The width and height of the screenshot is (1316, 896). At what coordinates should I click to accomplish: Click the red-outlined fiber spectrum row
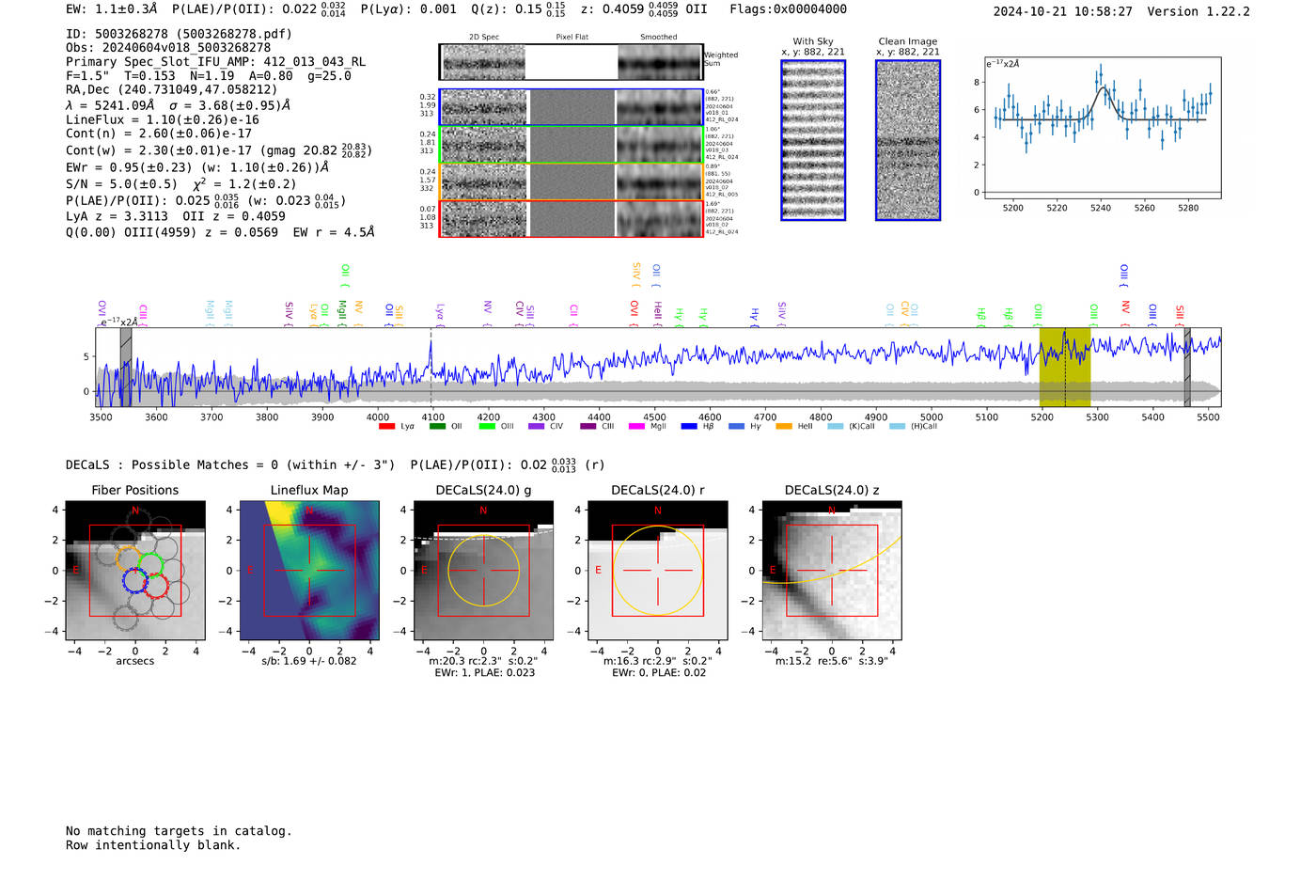572,219
